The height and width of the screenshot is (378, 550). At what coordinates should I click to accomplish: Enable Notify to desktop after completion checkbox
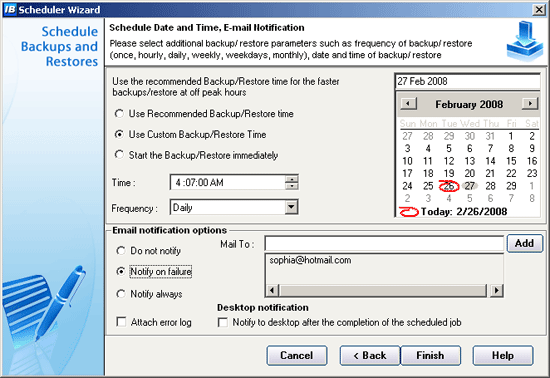tap(223, 322)
